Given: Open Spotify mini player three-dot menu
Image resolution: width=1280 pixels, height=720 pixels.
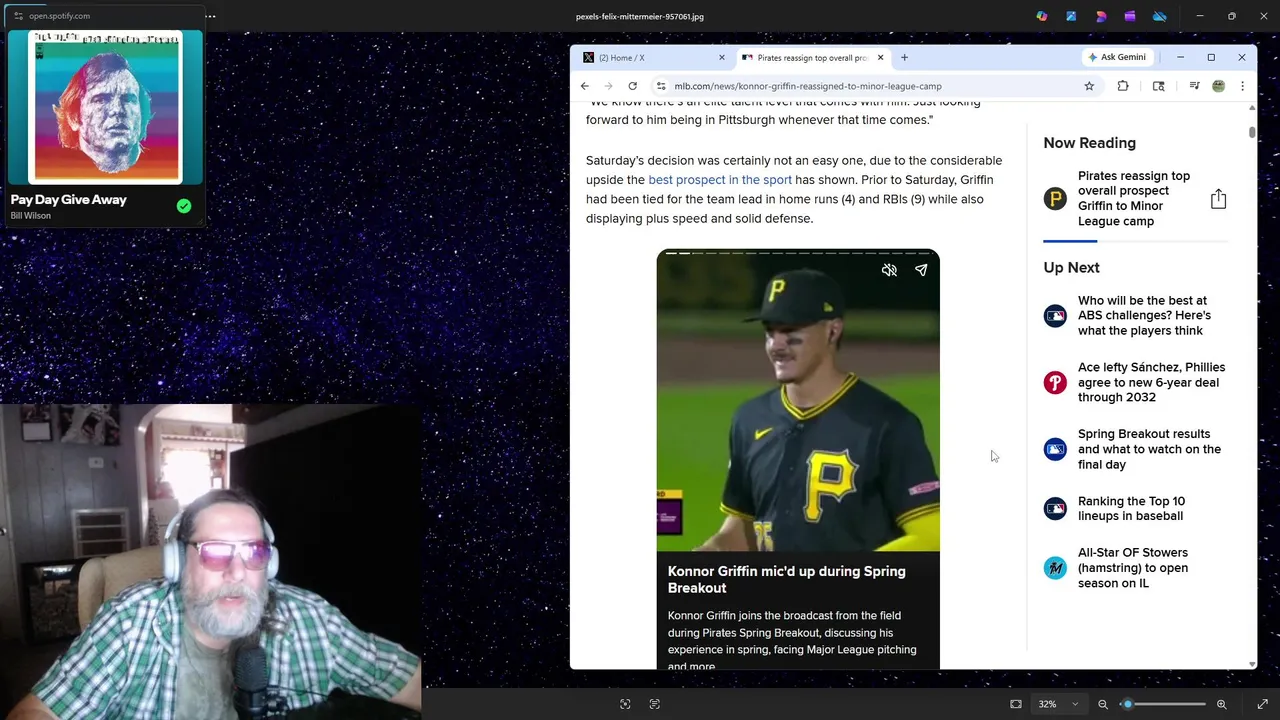Looking at the screenshot, I should pyautogui.click(x=210, y=16).
